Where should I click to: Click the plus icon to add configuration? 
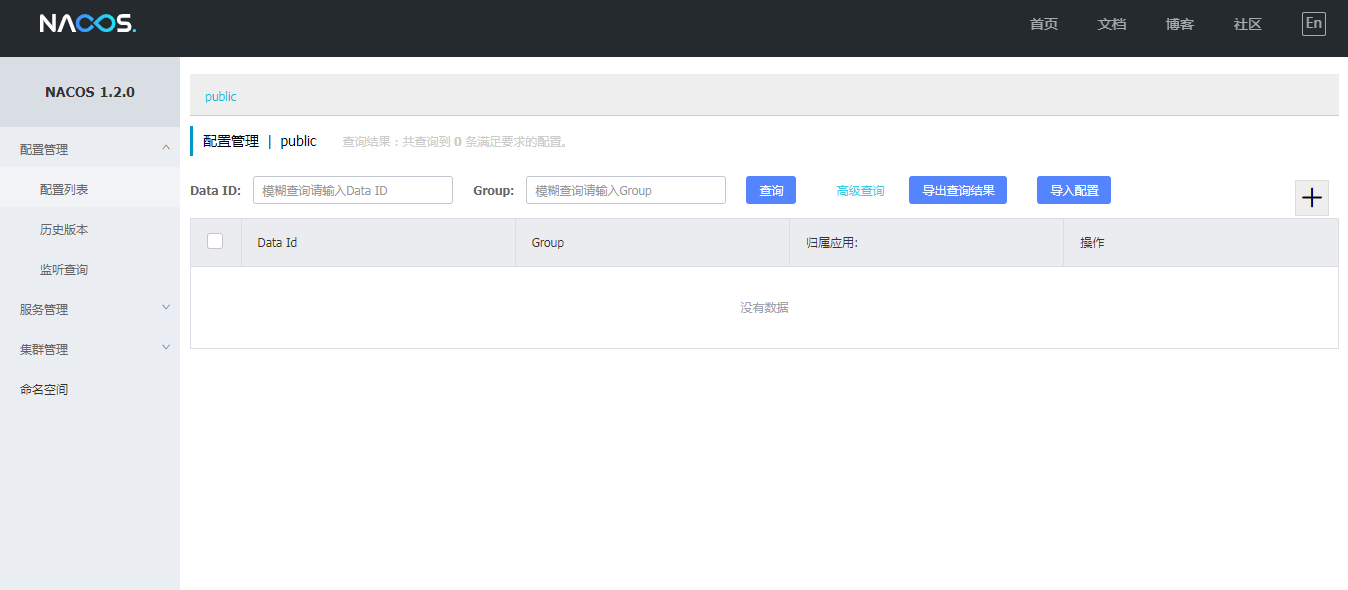coord(1311,198)
